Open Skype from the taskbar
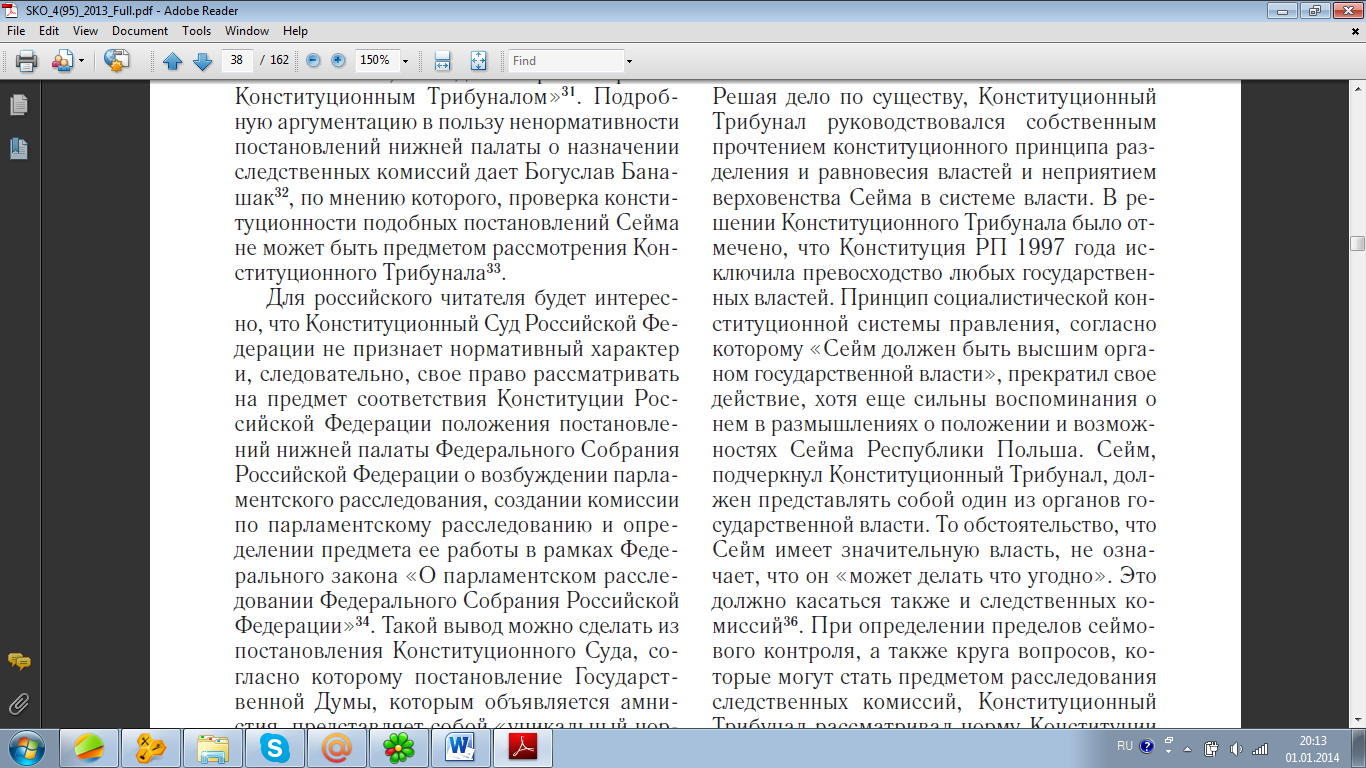This screenshot has height=768, width=1366. pyautogui.click(x=274, y=747)
